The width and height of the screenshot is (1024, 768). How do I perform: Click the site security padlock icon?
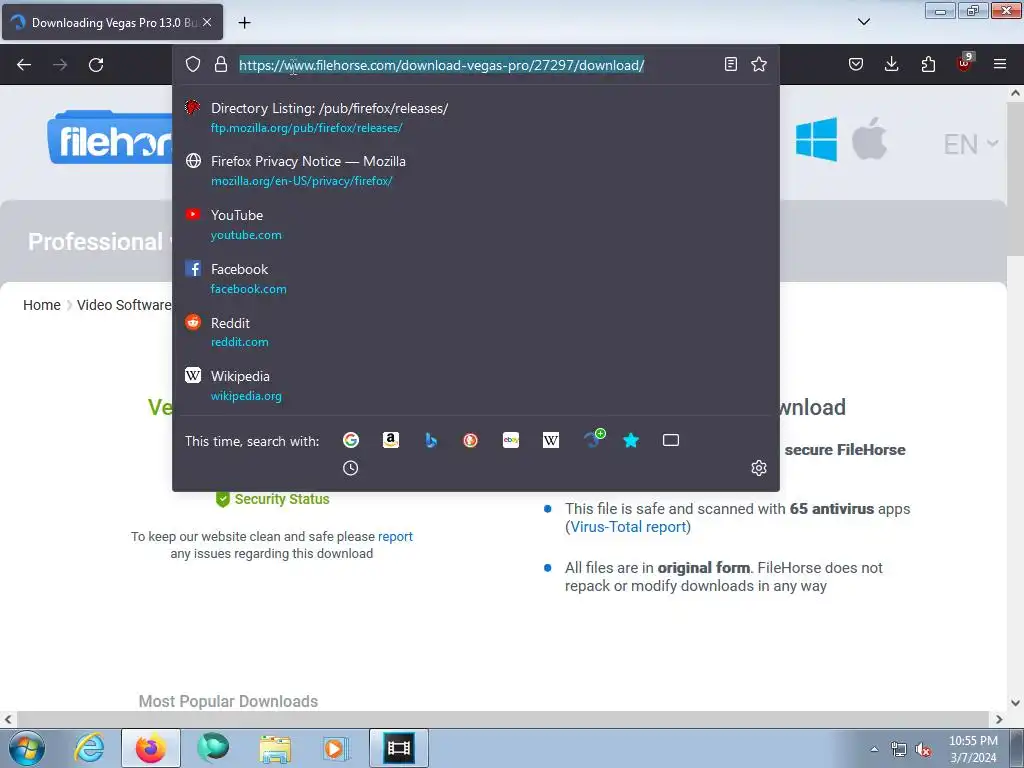221,64
